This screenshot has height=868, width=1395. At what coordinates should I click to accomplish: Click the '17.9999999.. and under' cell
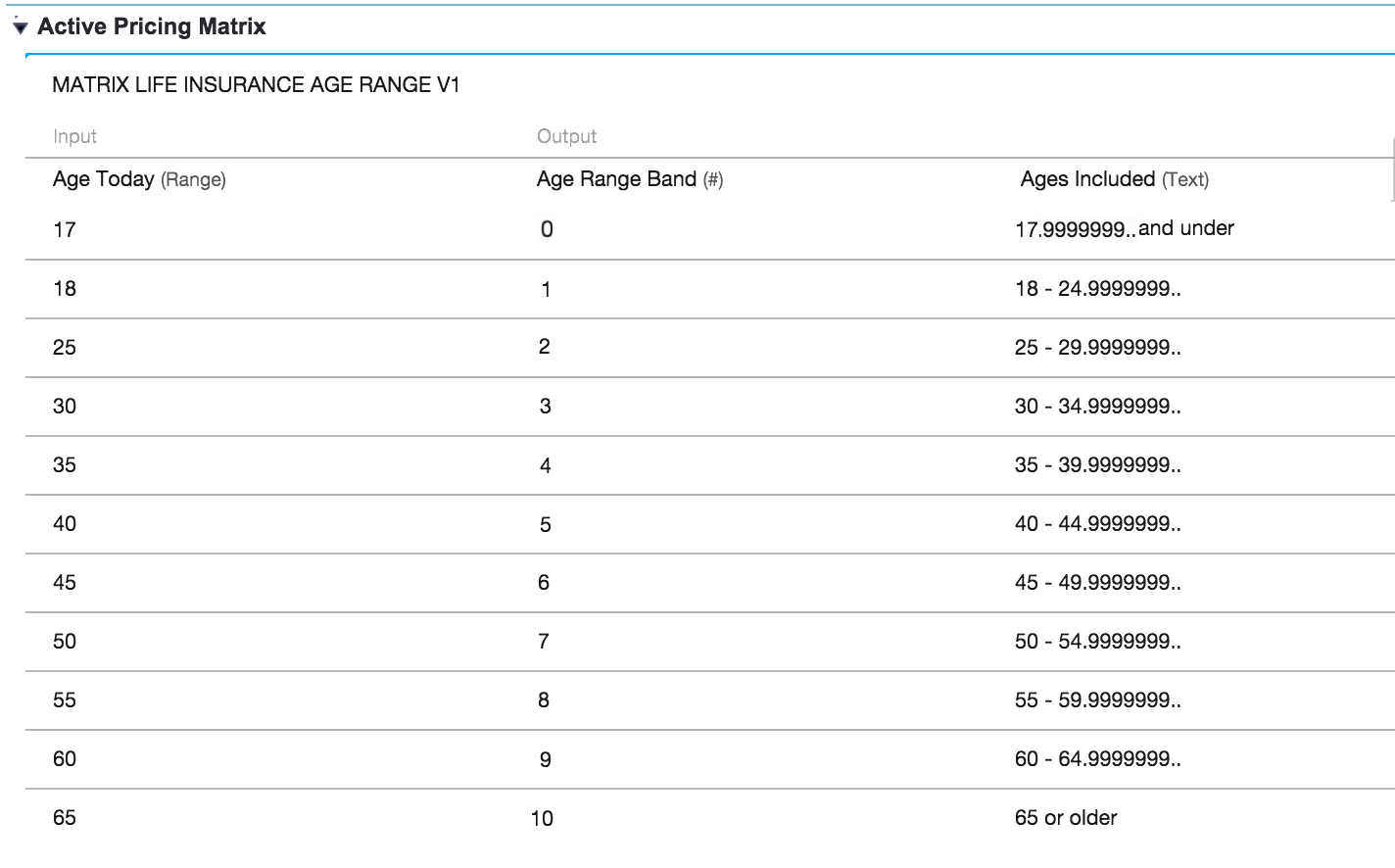pyautogui.click(x=1125, y=229)
